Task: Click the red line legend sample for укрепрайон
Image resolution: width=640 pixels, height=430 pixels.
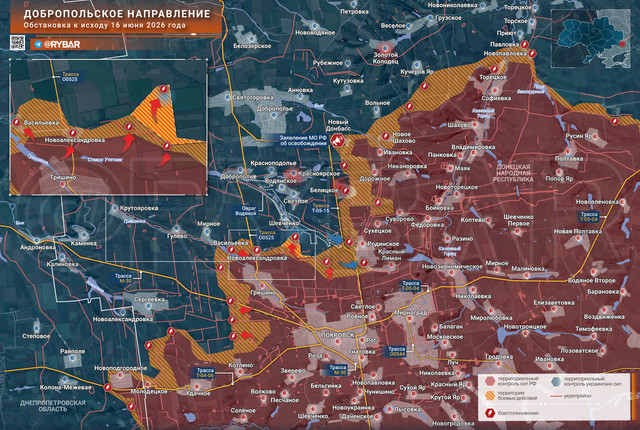Action: (556, 396)
